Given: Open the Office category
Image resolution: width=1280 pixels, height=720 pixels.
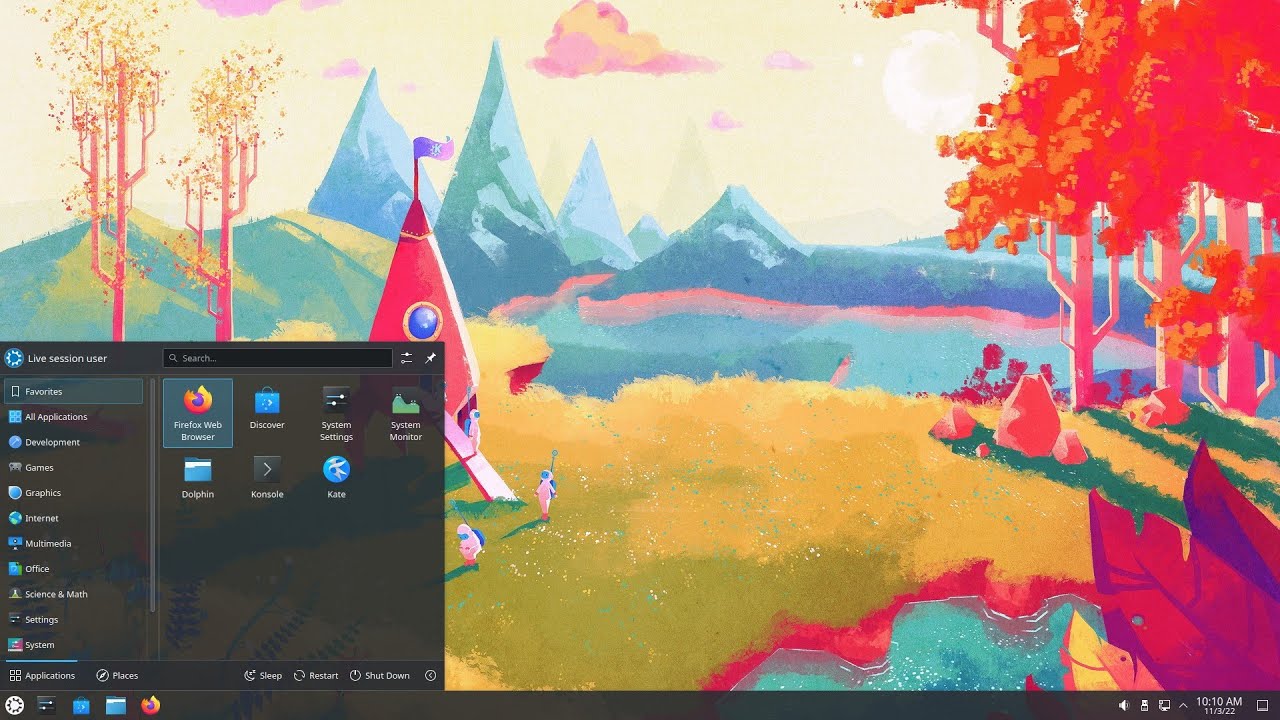Looking at the screenshot, I should coord(74,569).
